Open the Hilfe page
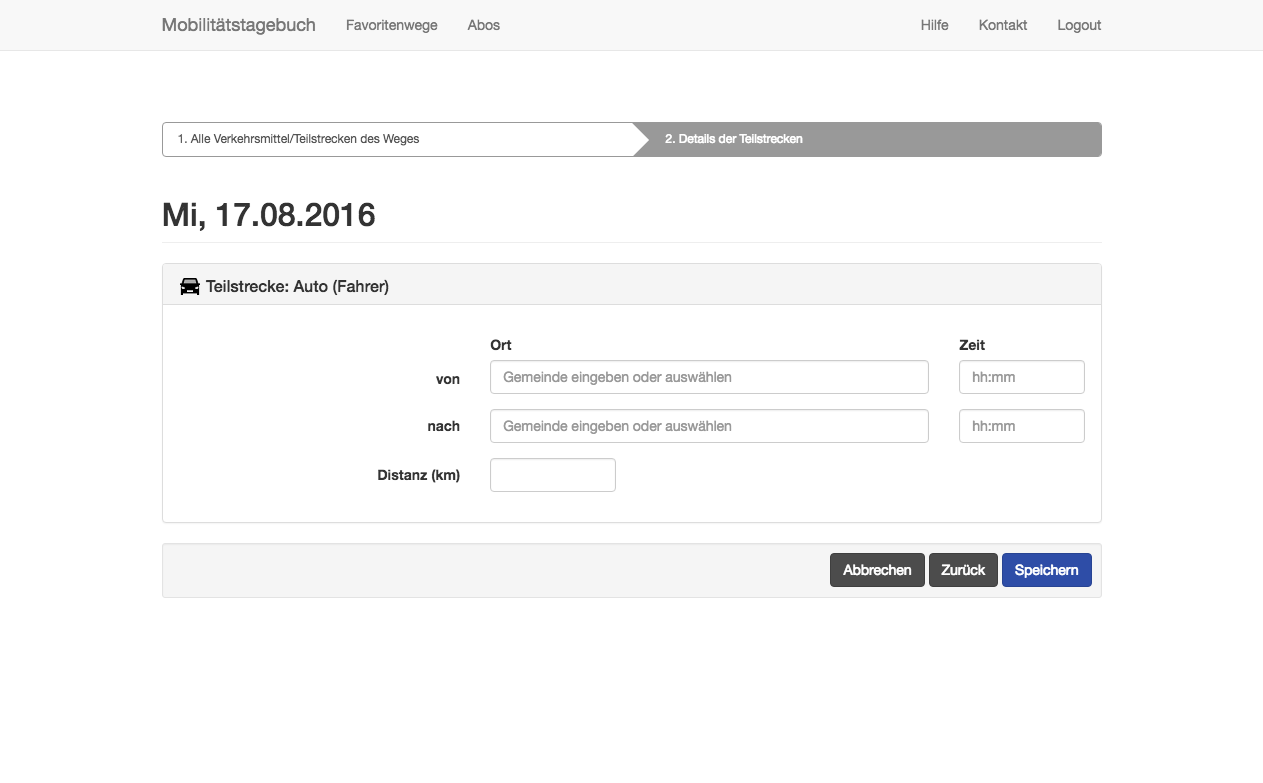The image size is (1263, 783). (x=934, y=25)
